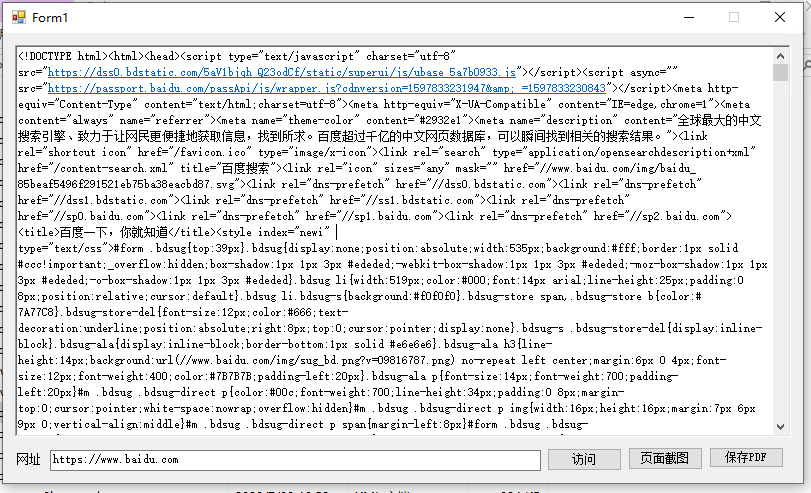Click the Form1 application icon in title bar
Screen dimensions: 811x493
coord(19,18)
